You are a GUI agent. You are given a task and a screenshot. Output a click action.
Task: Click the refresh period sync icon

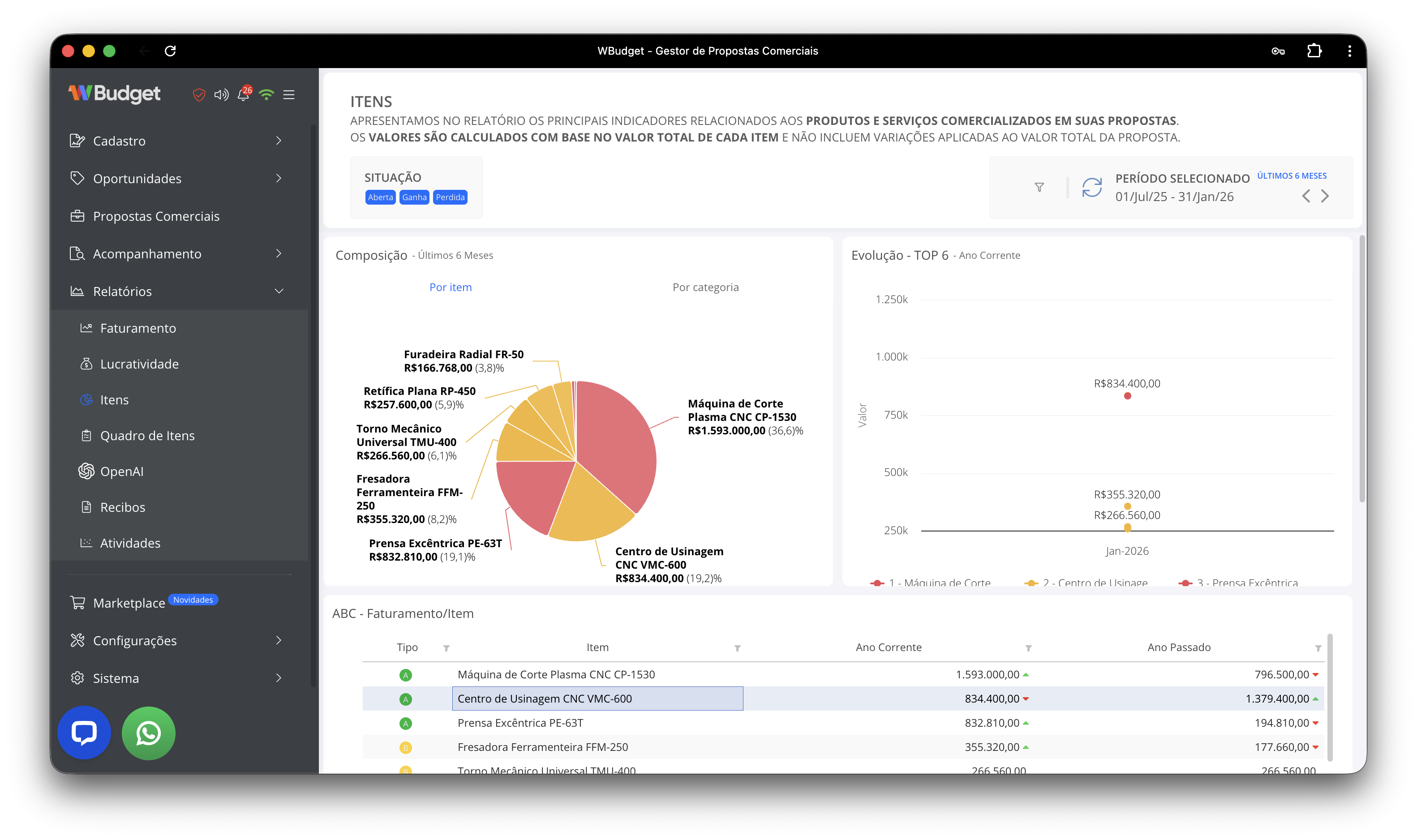tap(1091, 187)
